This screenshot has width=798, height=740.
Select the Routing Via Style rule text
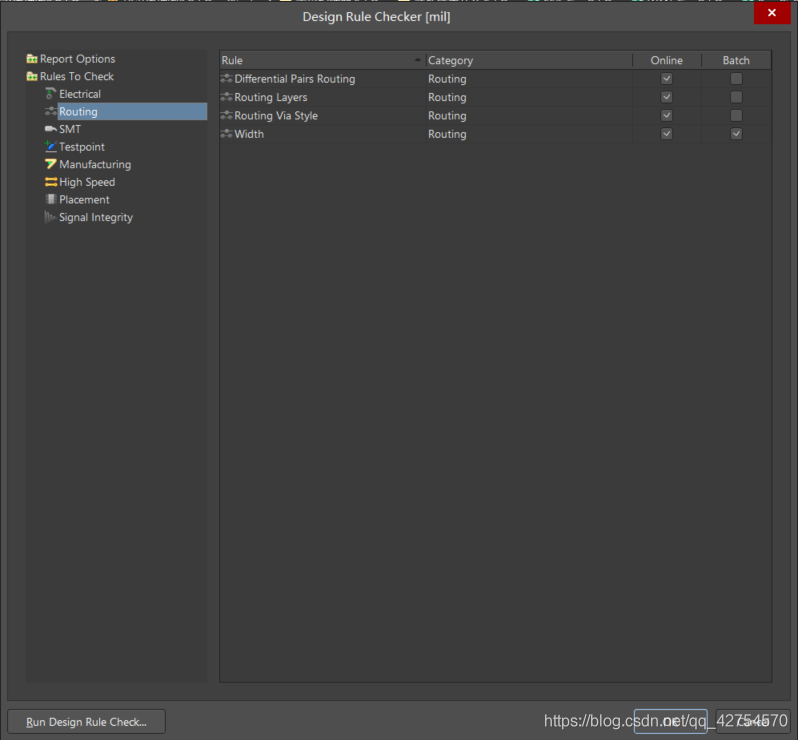pyautogui.click(x=276, y=116)
